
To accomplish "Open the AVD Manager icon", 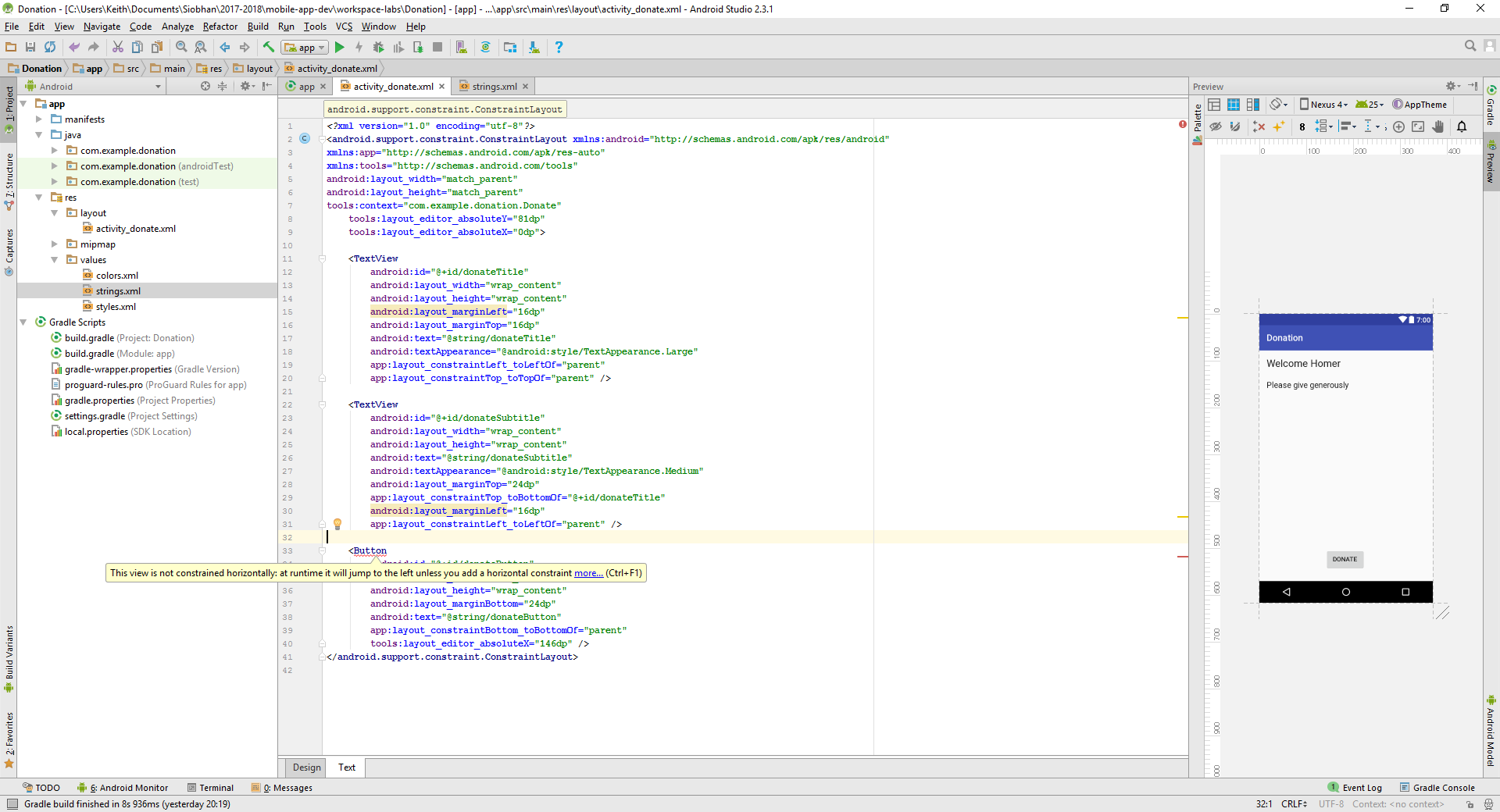I will point(462,47).
